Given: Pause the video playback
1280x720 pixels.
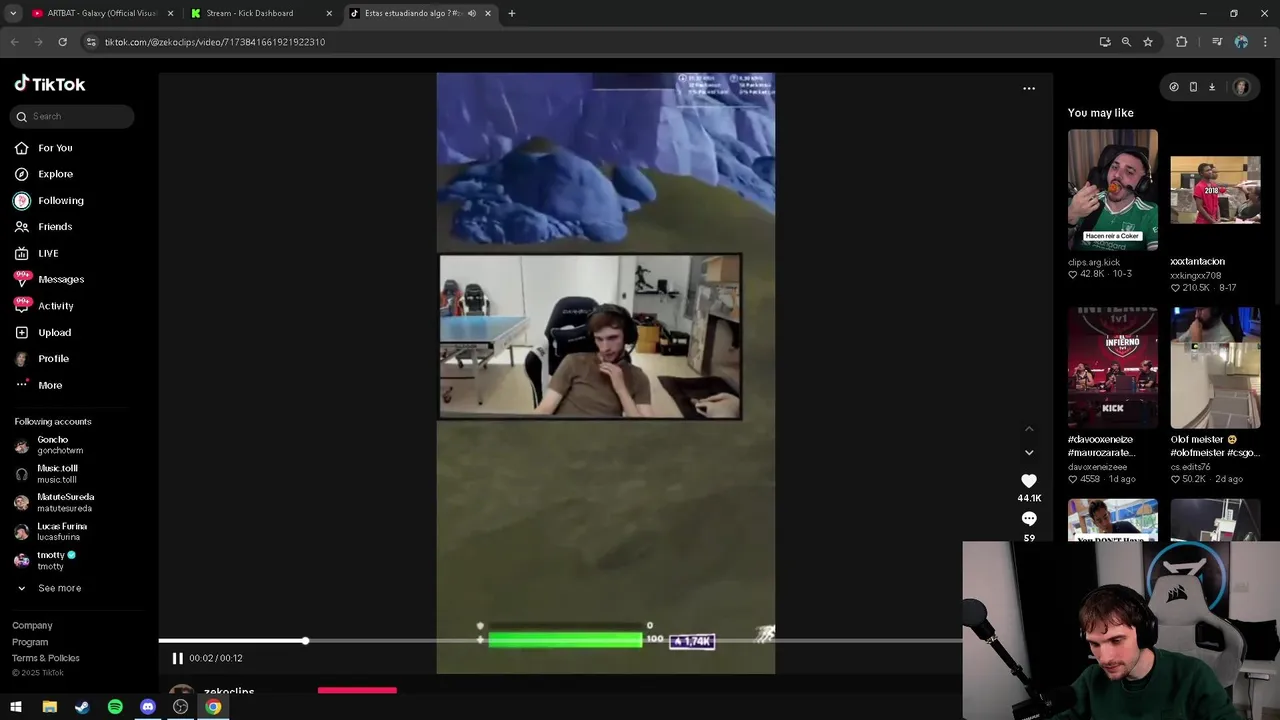Looking at the screenshot, I should [177, 658].
